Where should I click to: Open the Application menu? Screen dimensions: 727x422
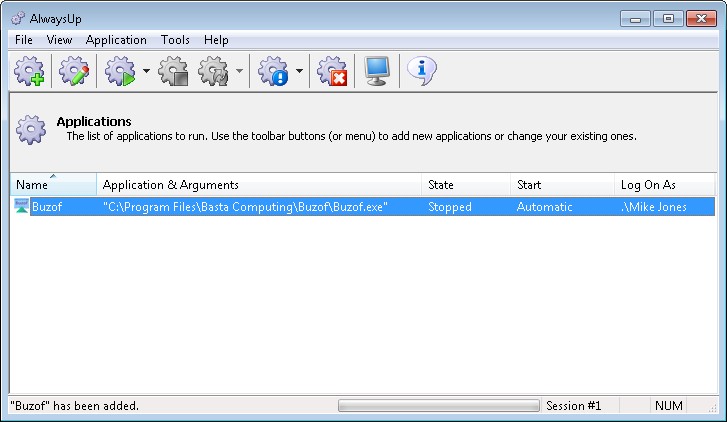pos(116,40)
